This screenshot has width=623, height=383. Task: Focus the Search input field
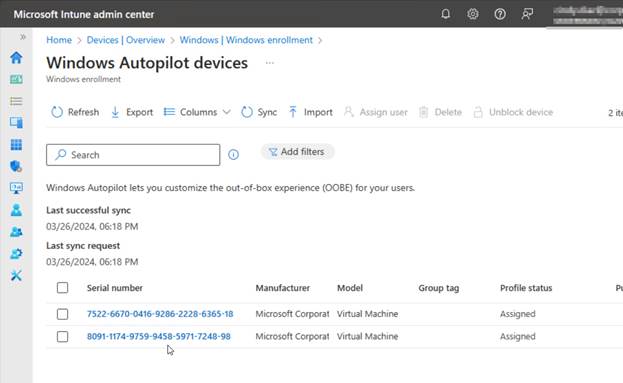133,155
